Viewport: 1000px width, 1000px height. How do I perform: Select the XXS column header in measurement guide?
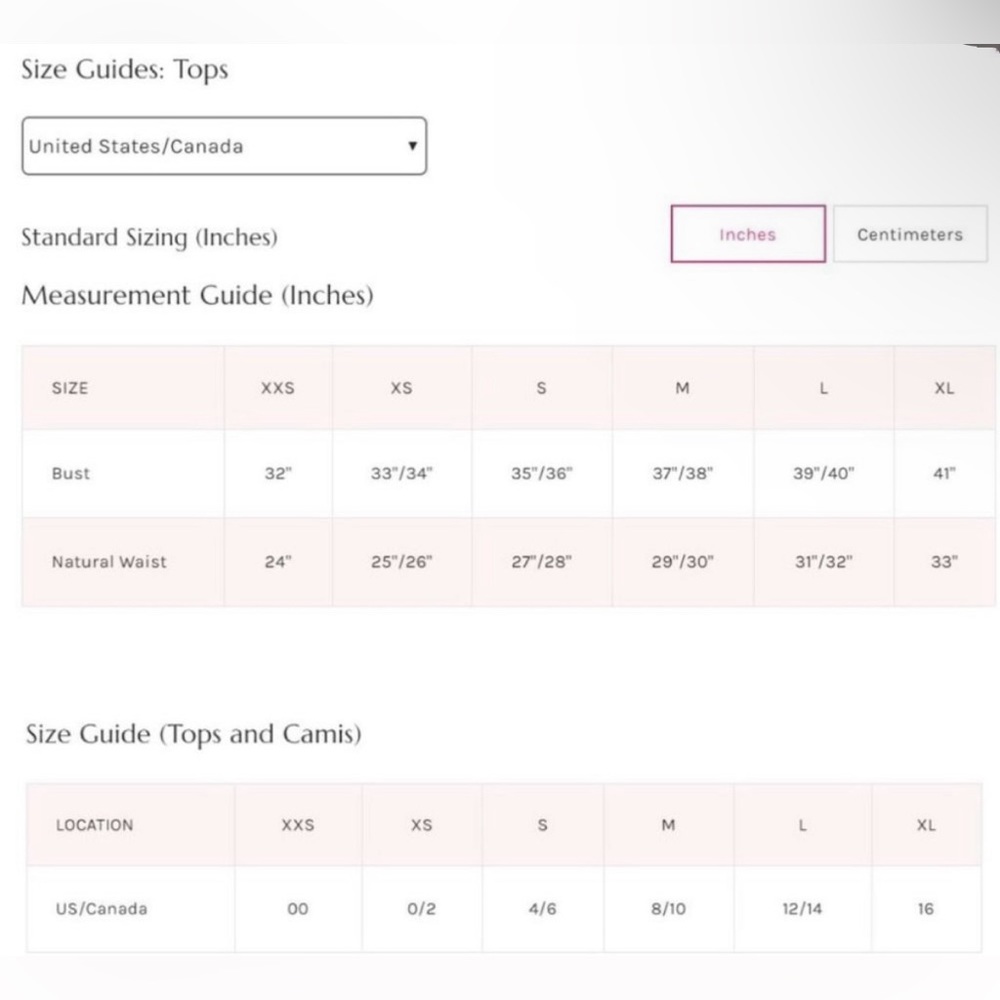click(x=278, y=388)
